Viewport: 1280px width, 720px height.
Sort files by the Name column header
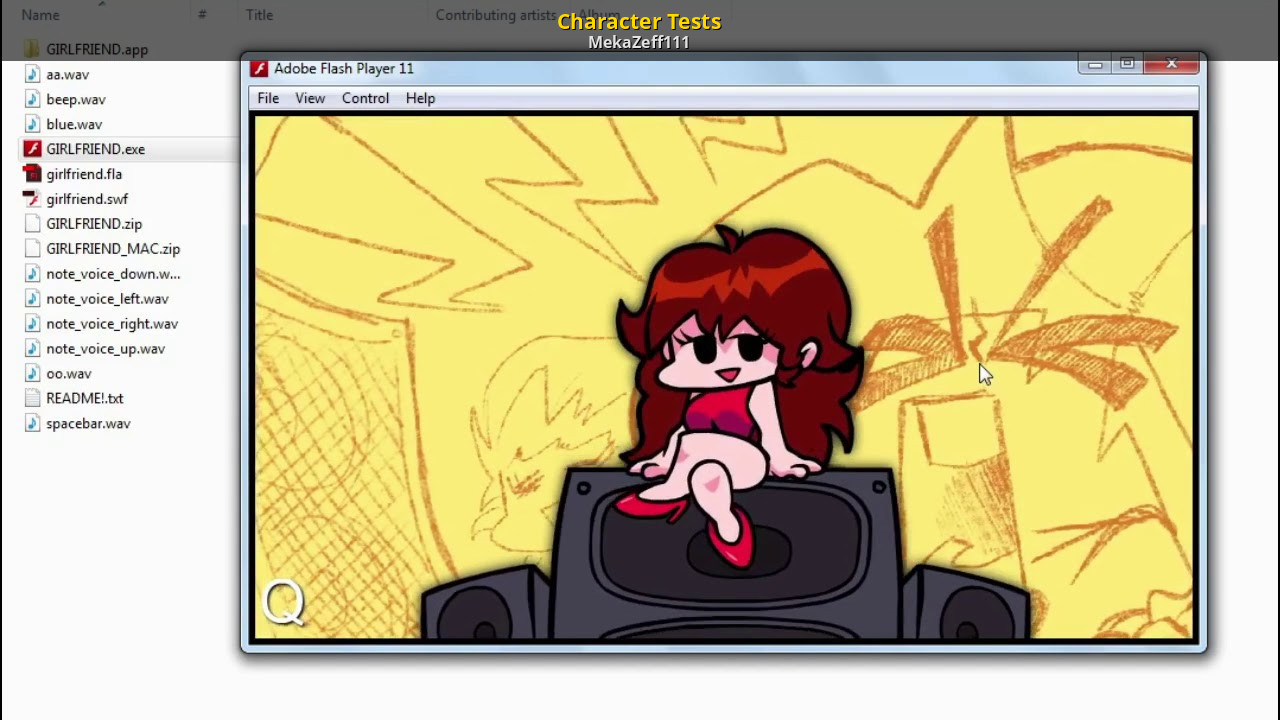pyautogui.click(x=40, y=15)
